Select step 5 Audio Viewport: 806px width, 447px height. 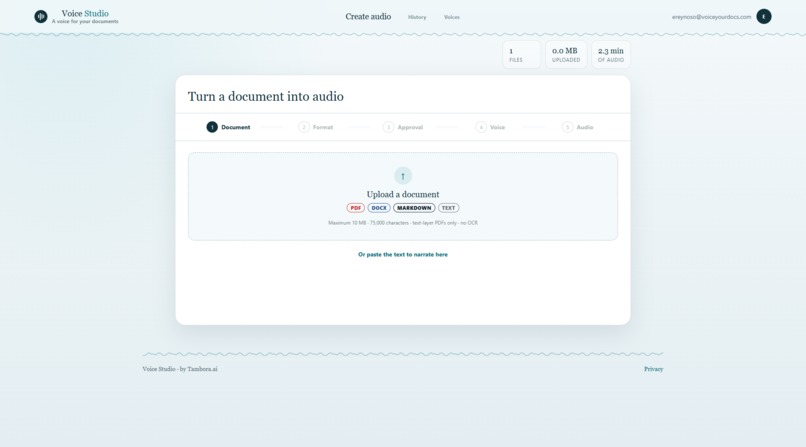[x=578, y=127]
